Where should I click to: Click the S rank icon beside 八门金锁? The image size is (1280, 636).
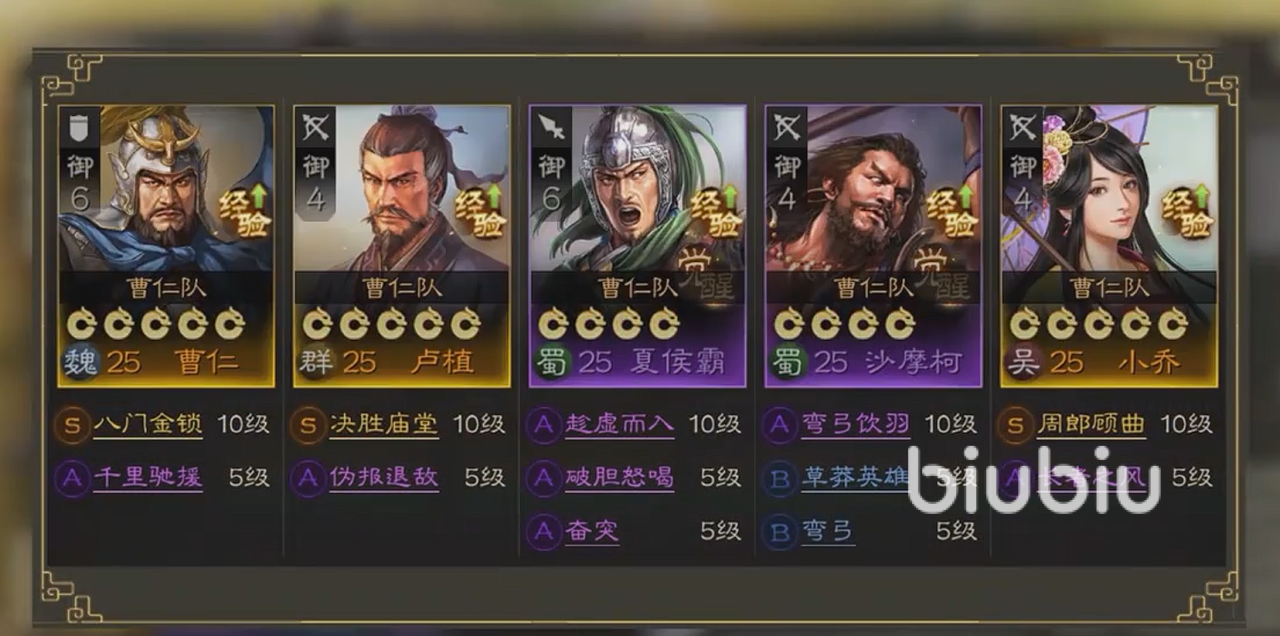72,425
